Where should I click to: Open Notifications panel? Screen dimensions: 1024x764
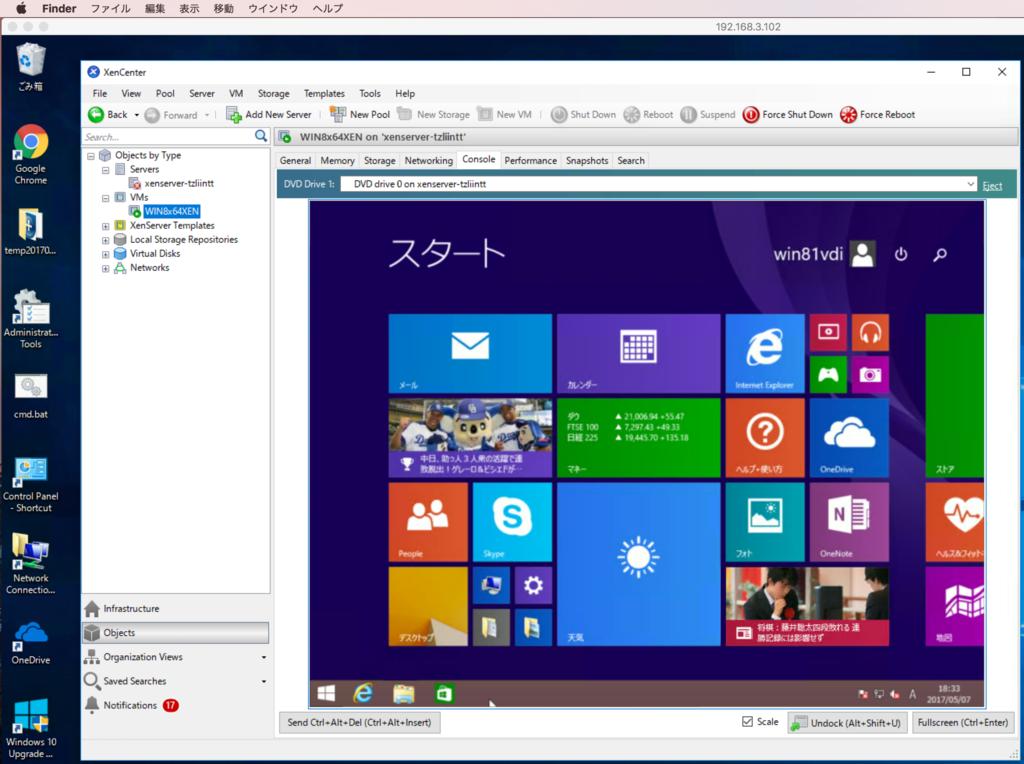click(131, 705)
